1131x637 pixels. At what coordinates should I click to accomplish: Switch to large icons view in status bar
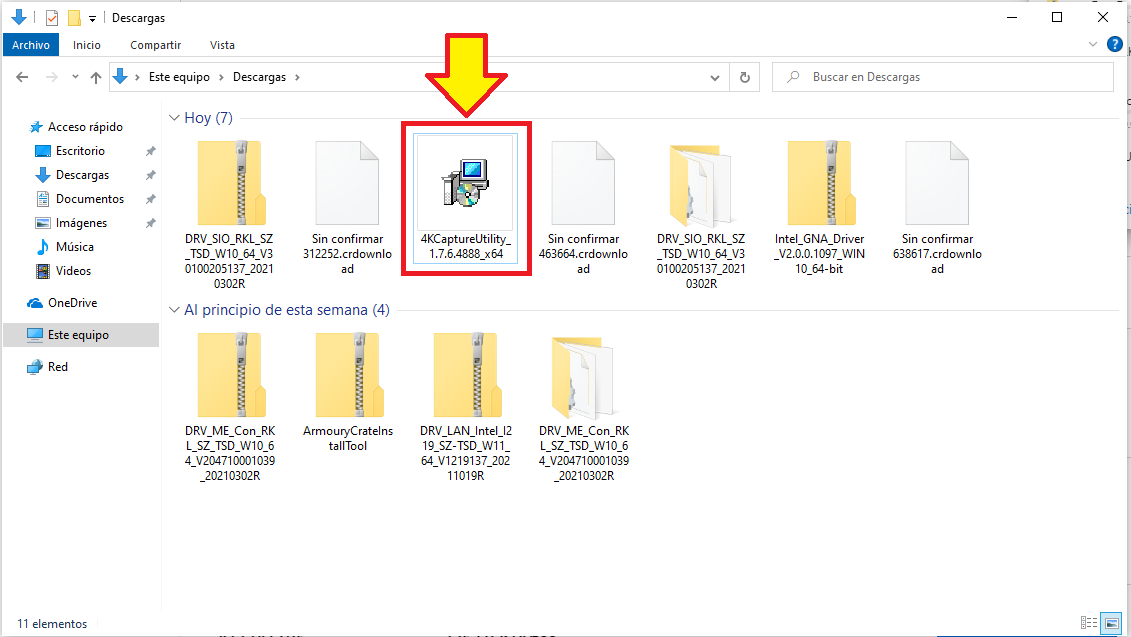(1110, 623)
